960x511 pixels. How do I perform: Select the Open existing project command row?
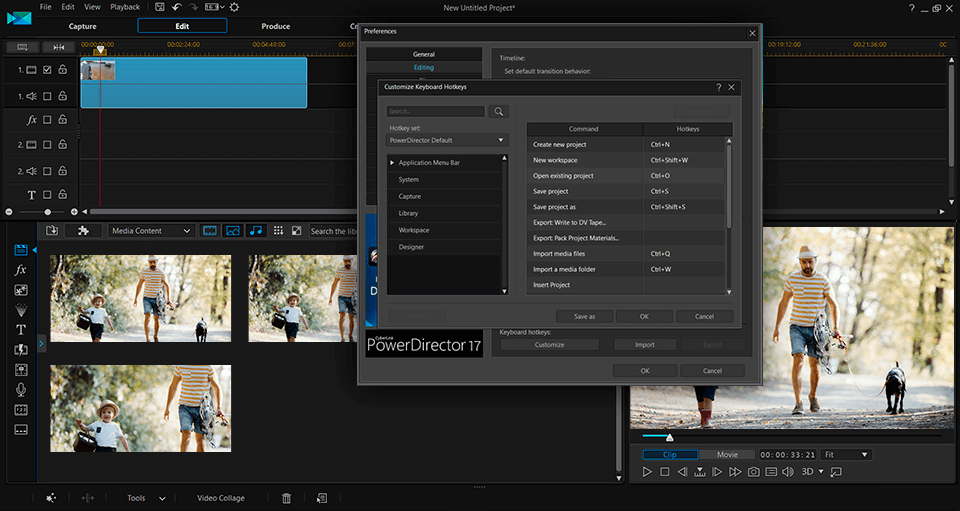tap(626, 176)
